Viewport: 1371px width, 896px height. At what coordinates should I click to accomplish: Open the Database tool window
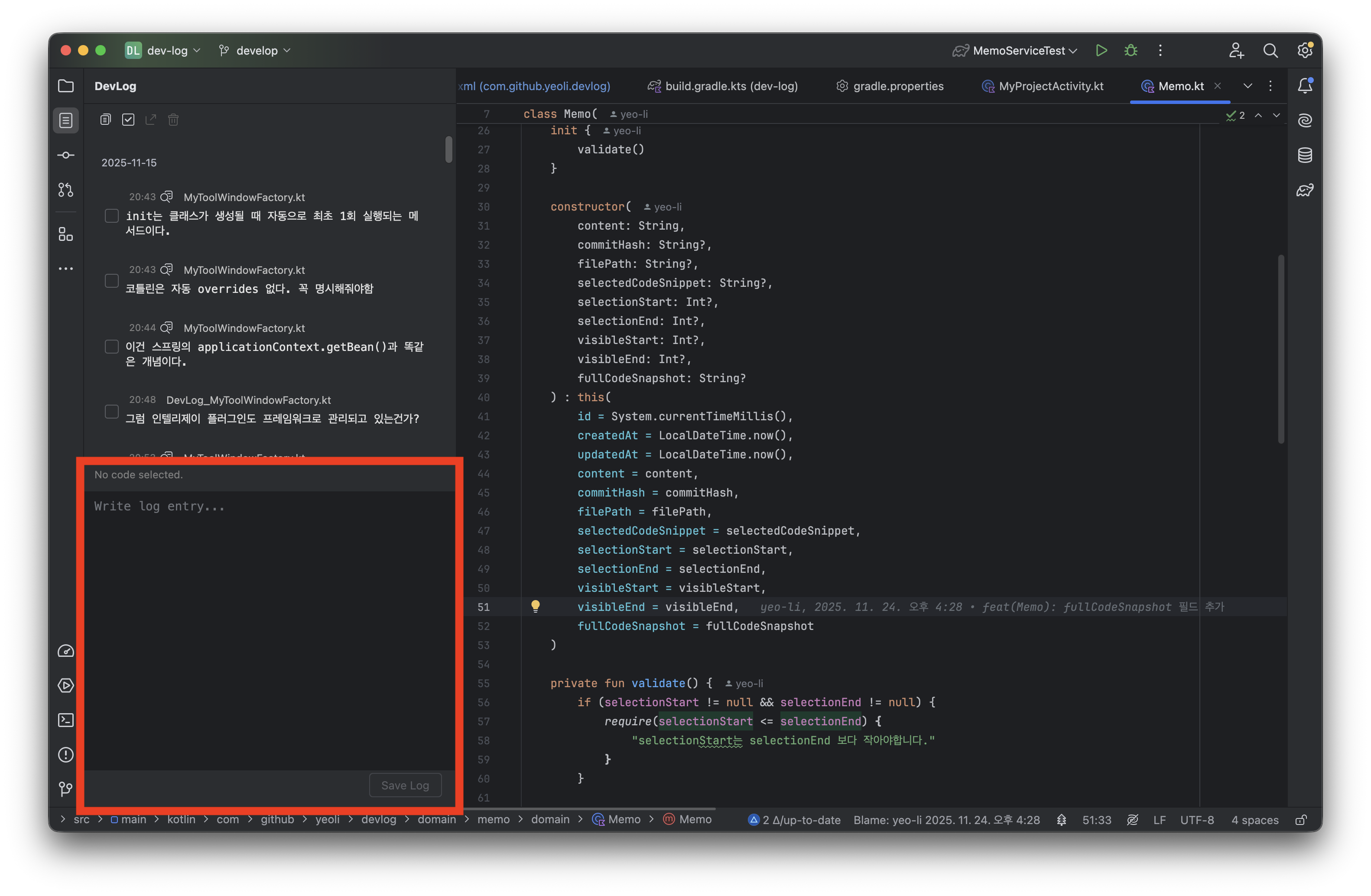(x=1305, y=155)
